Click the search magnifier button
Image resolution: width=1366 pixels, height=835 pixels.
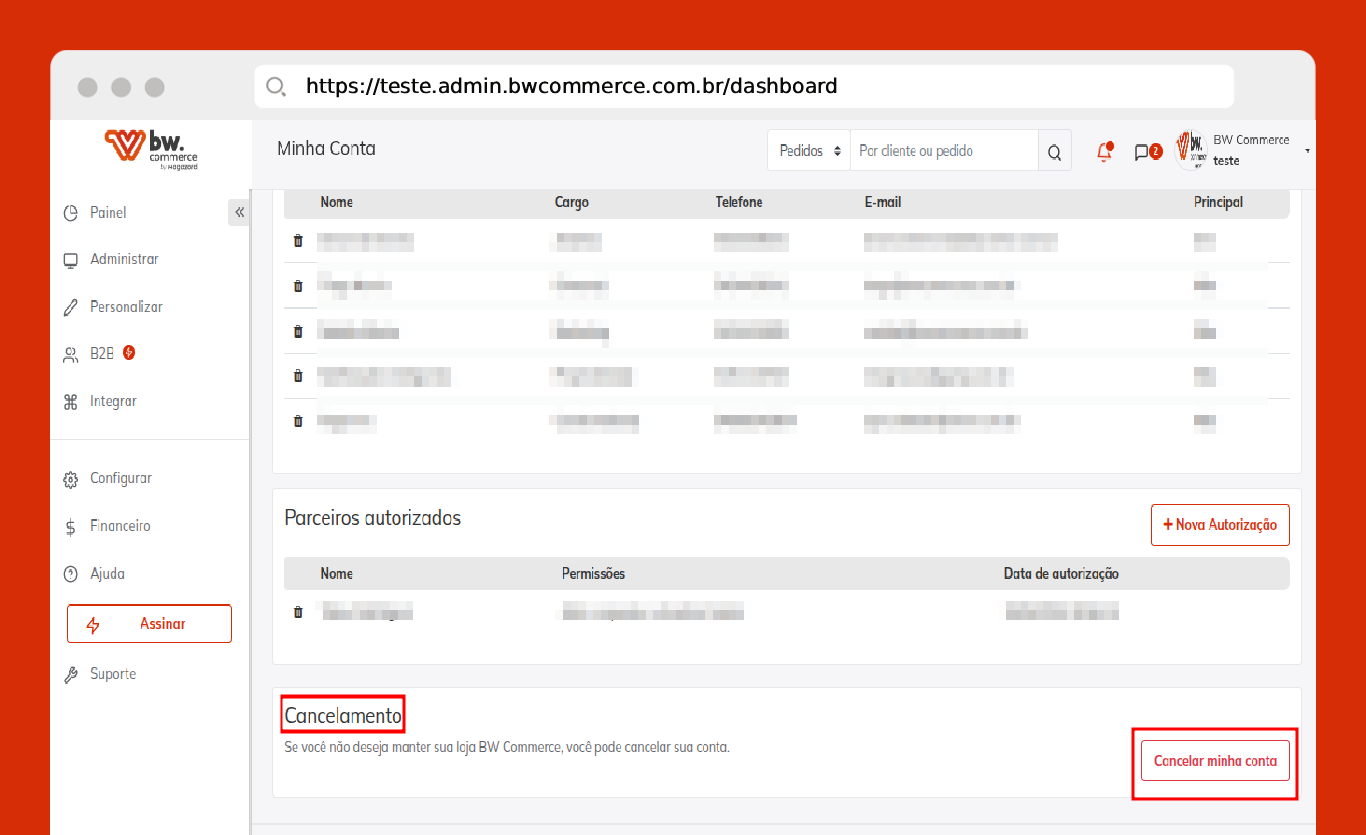[1054, 152]
